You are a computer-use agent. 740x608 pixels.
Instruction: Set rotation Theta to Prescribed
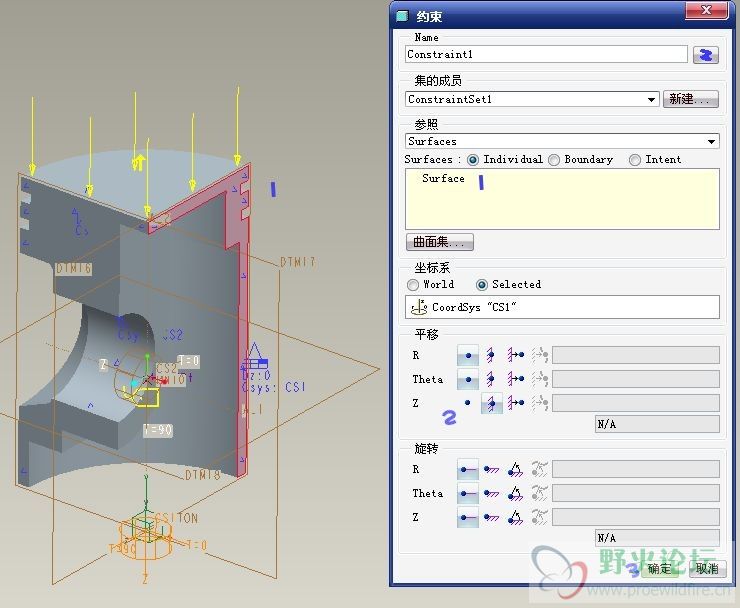pos(516,493)
